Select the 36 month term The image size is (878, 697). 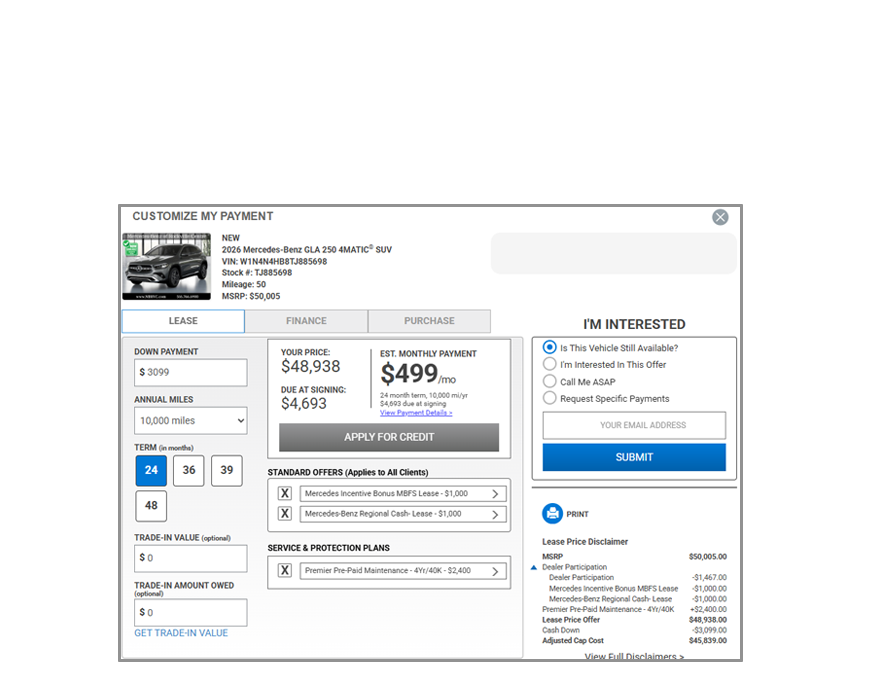[x=189, y=470]
